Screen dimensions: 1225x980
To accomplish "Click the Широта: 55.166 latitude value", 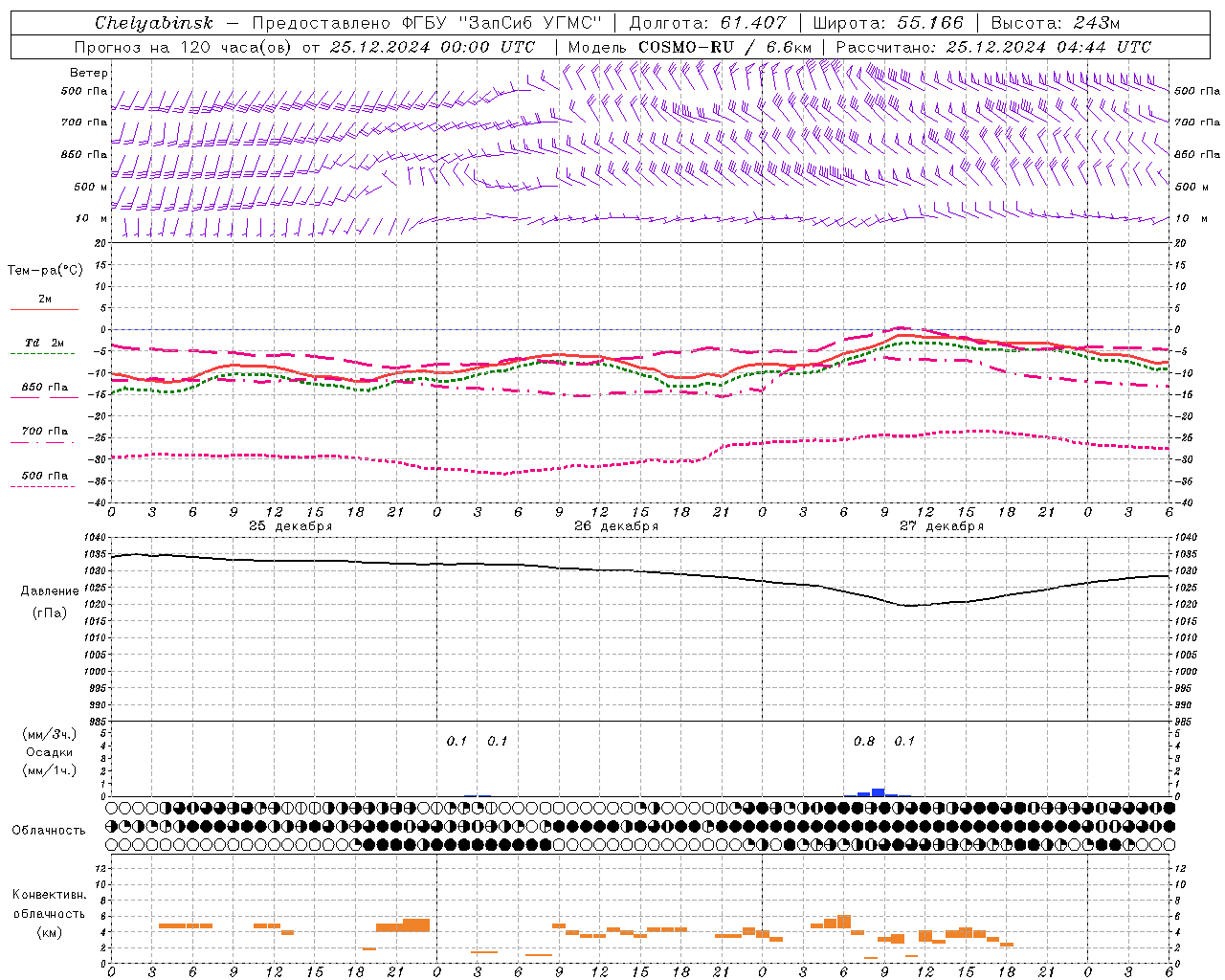I will click(888, 23).
